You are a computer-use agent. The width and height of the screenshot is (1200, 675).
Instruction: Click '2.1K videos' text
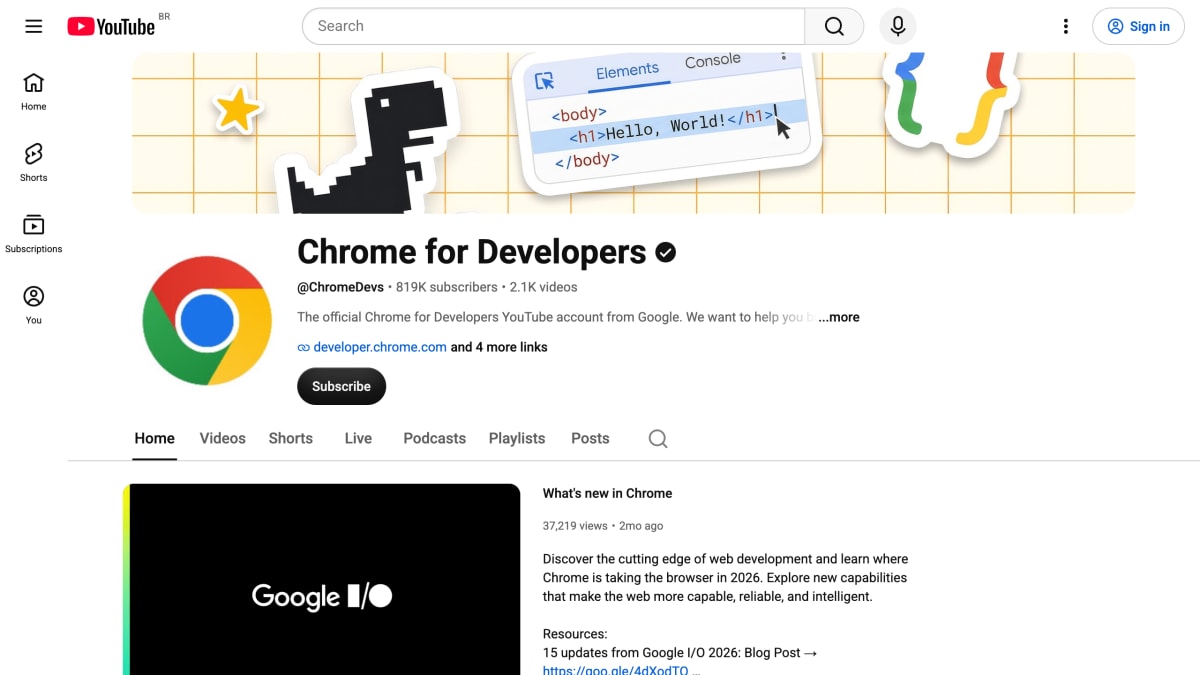pos(543,287)
